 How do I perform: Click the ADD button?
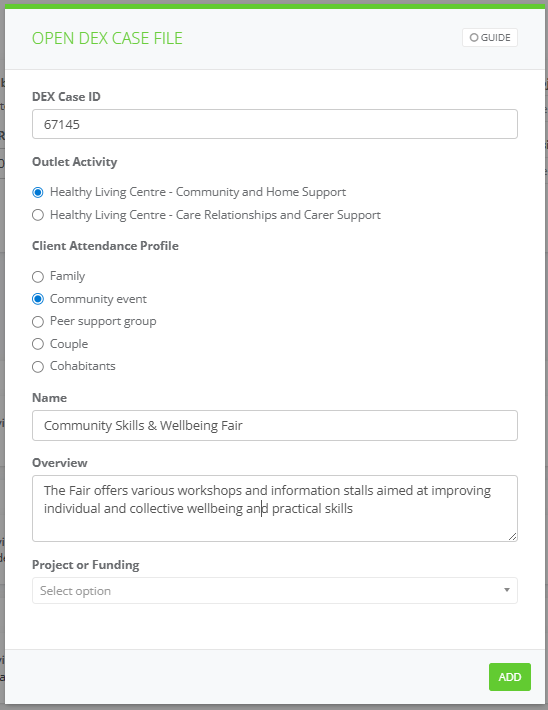click(x=510, y=677)
